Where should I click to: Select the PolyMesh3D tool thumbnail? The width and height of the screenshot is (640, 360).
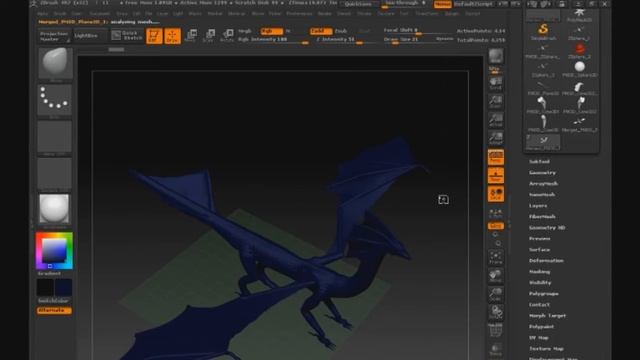coord(580,15)
